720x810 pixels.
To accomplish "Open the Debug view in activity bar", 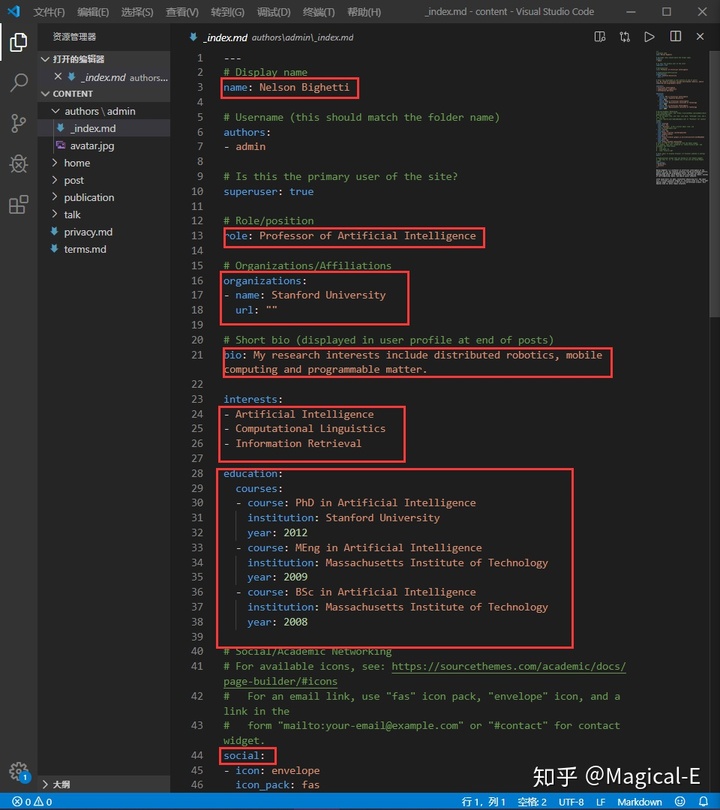I will click(19, 164).
